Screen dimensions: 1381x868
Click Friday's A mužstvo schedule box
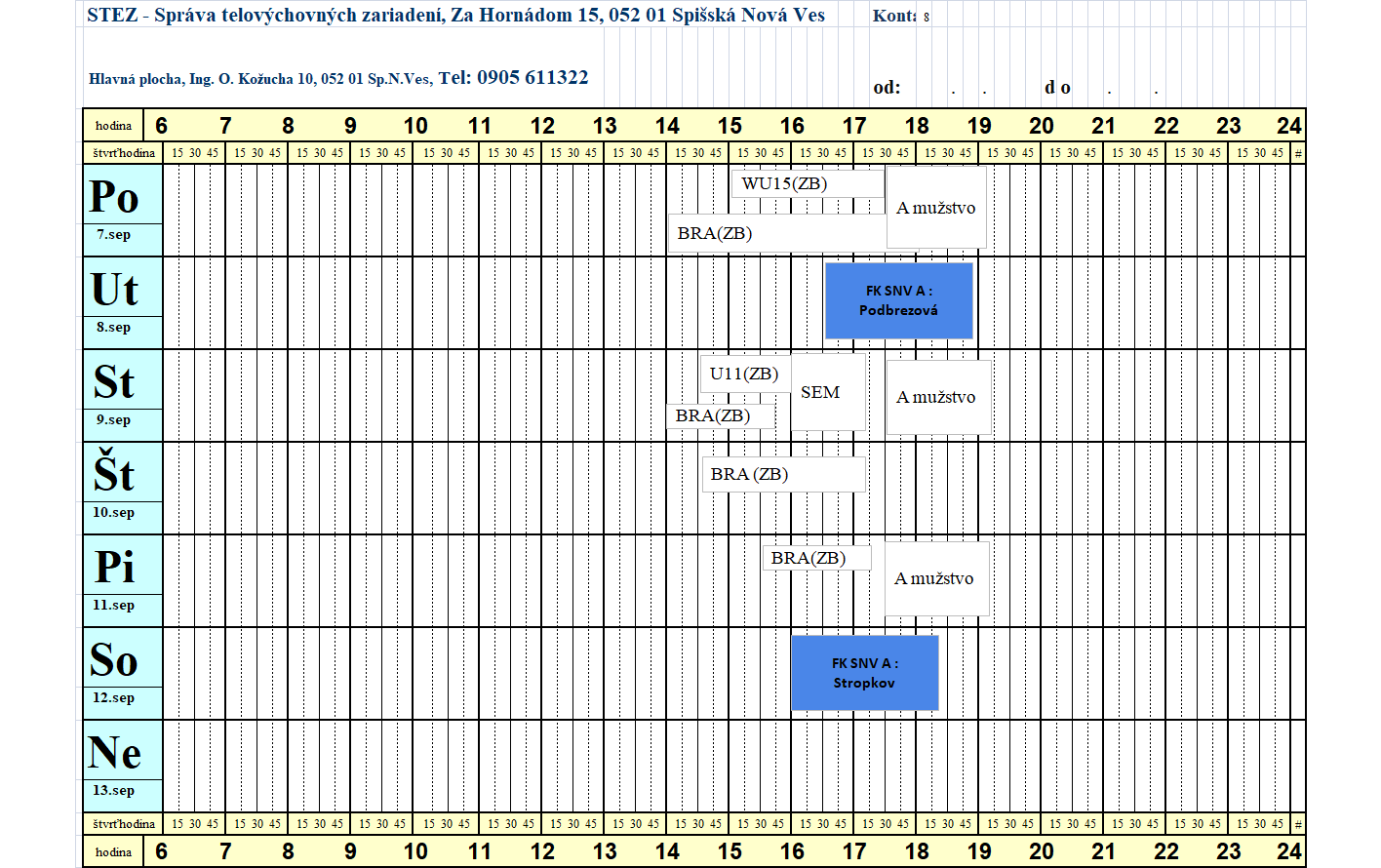pos(936,578)
